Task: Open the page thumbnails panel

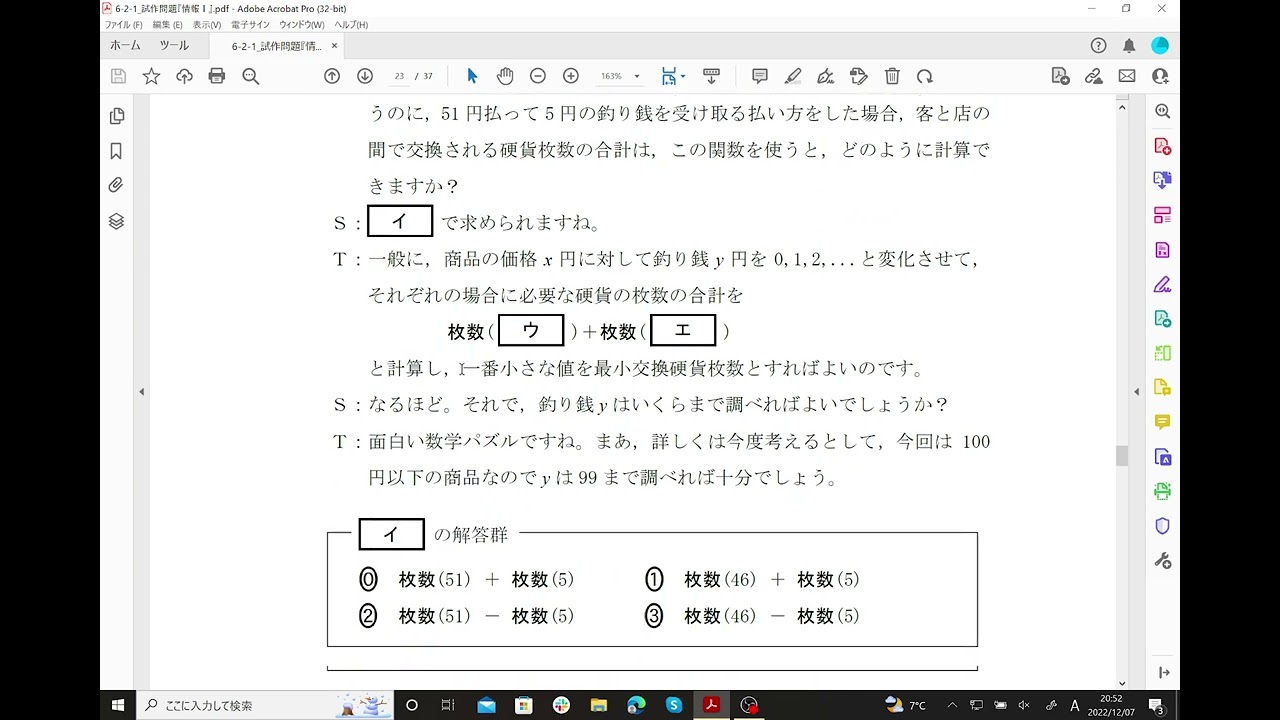Action: pyautogui.click(x=116, y=116)
